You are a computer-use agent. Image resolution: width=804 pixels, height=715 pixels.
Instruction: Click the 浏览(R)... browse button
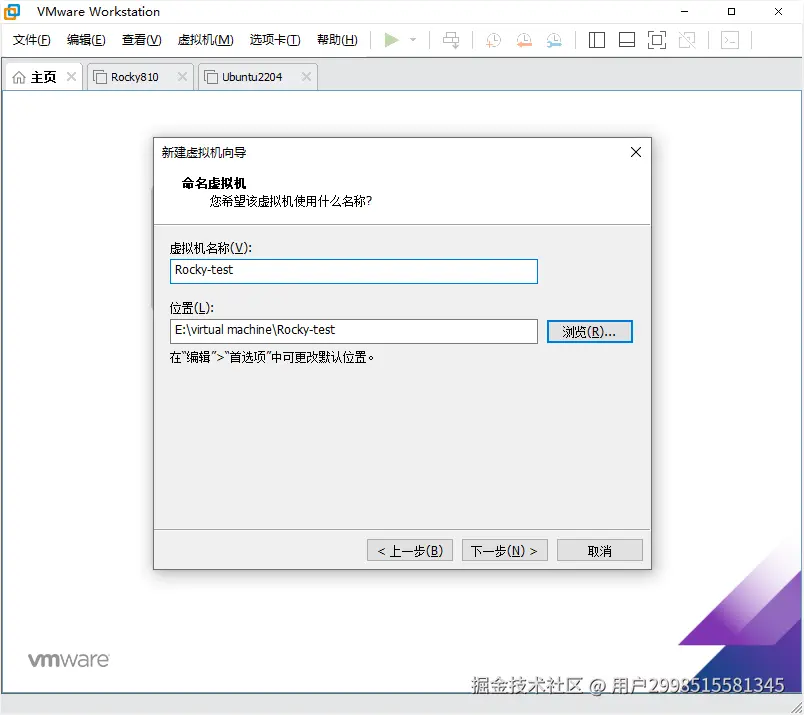[x=590, y=331]
